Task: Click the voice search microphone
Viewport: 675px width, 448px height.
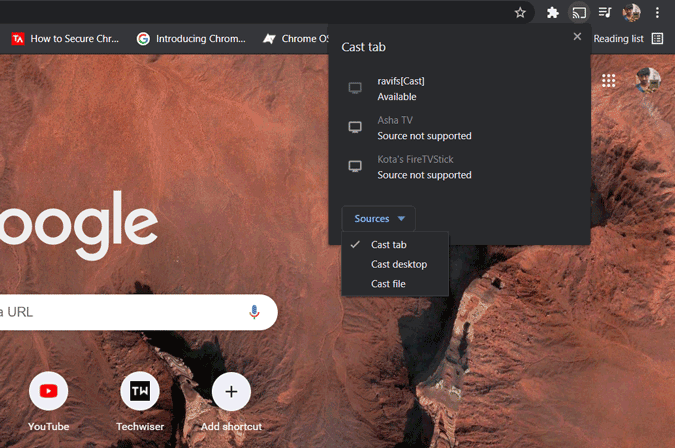Action: (x=254, y=312)
